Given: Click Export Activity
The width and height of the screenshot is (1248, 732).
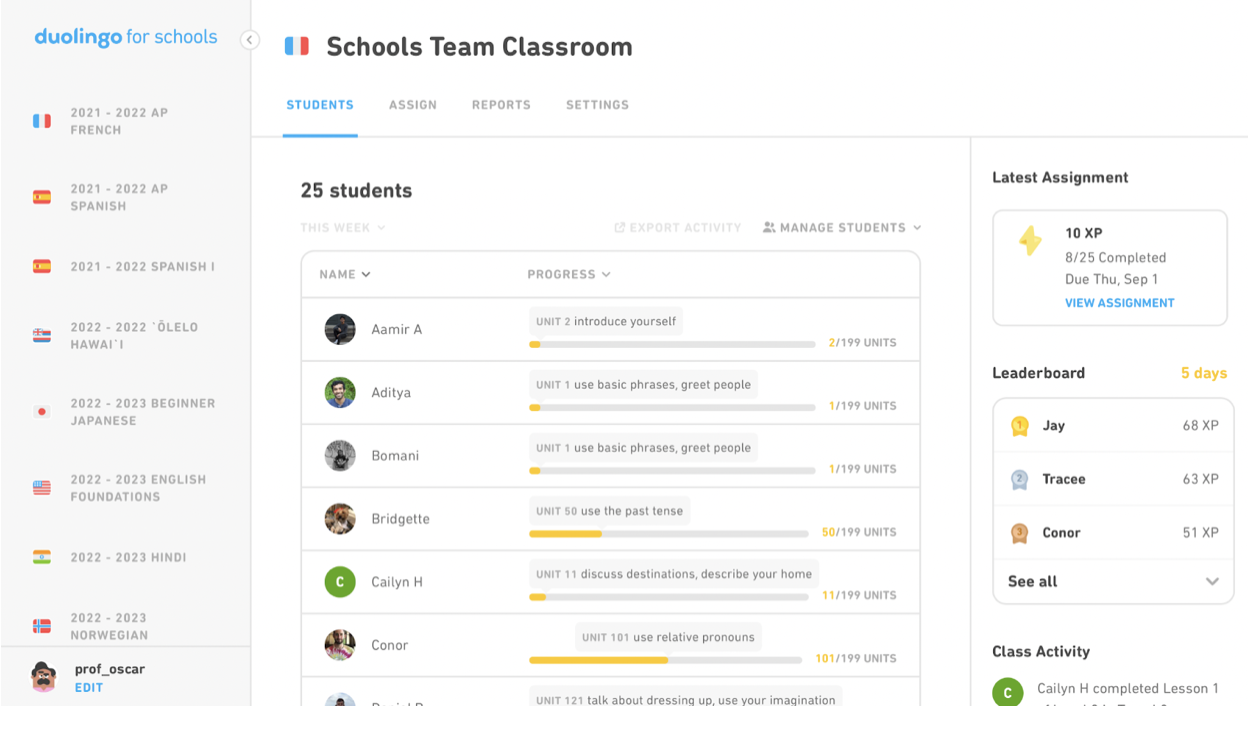Looking at the screenshot, I should pos(678,228).
